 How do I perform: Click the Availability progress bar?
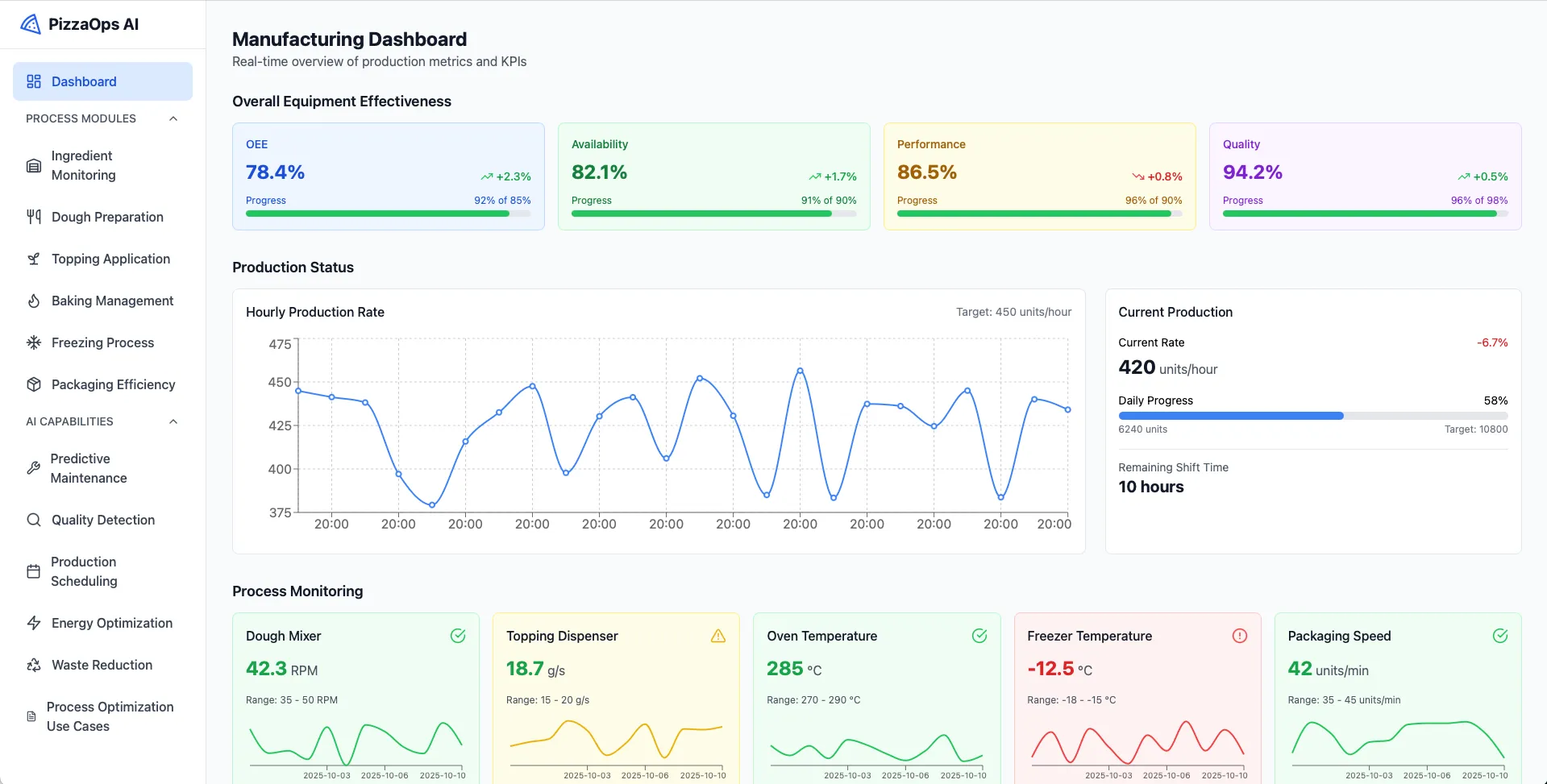[714, 214]
